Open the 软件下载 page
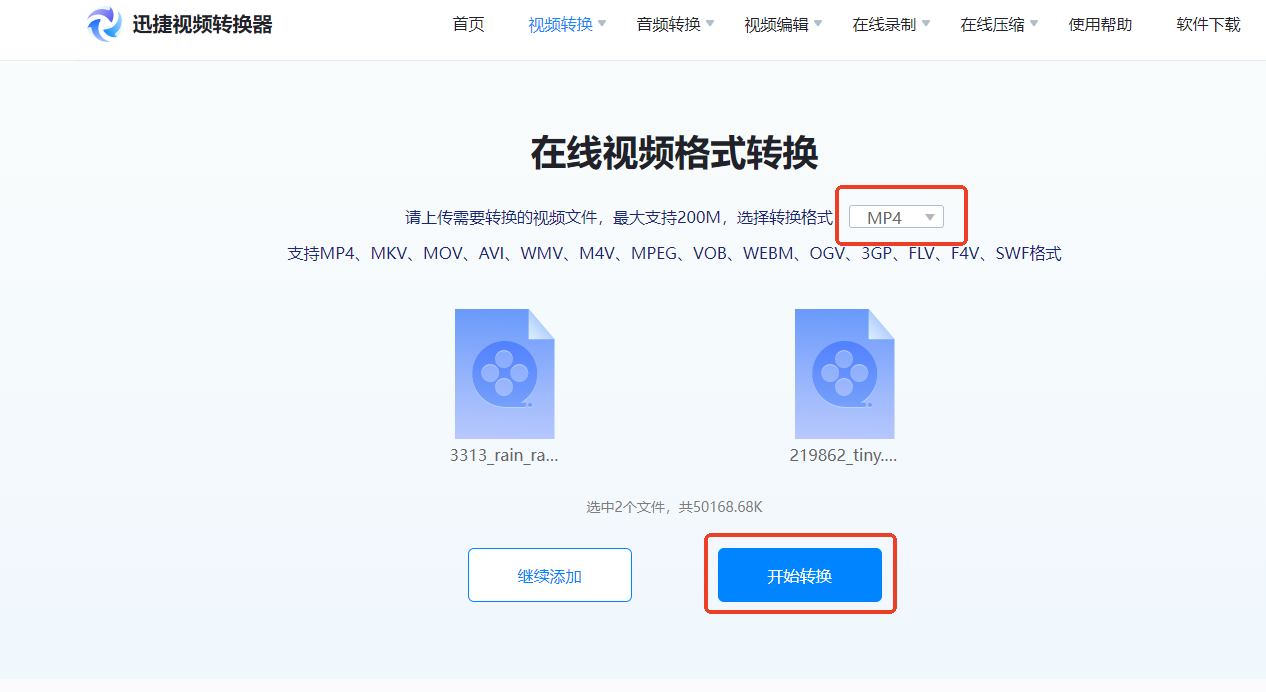The height and width of the screenshot is (692, 1266). [x=1208, y=25]
